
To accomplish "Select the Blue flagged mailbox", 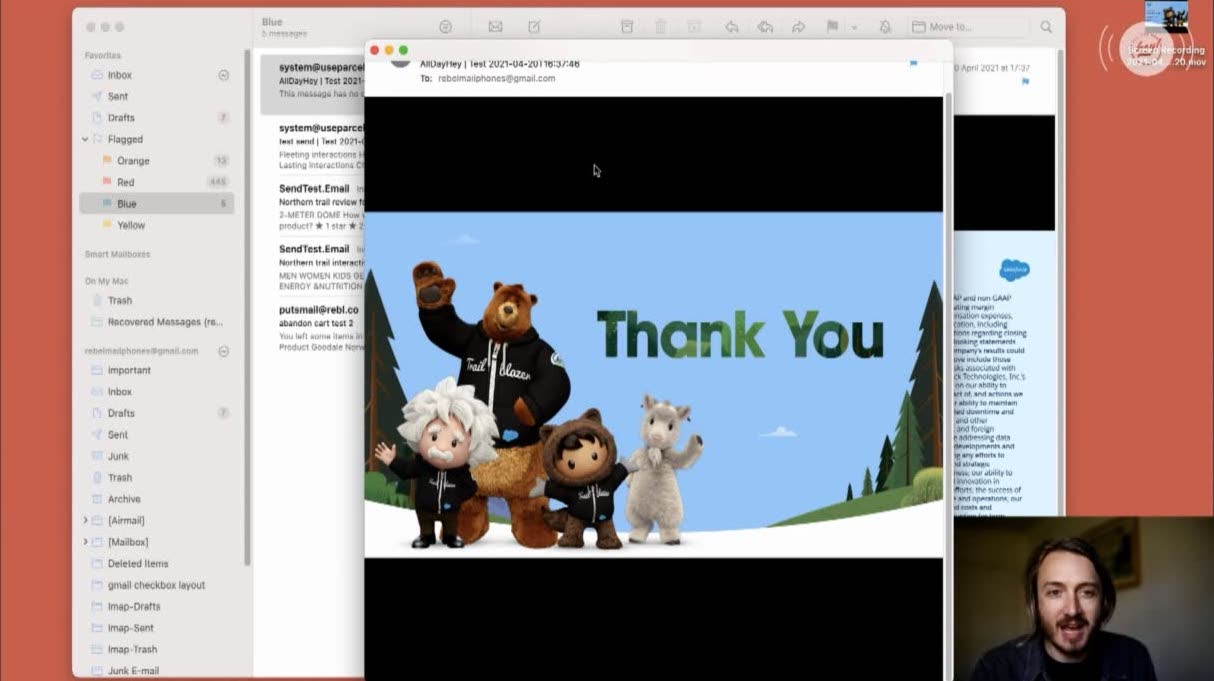I will point(155,203).
